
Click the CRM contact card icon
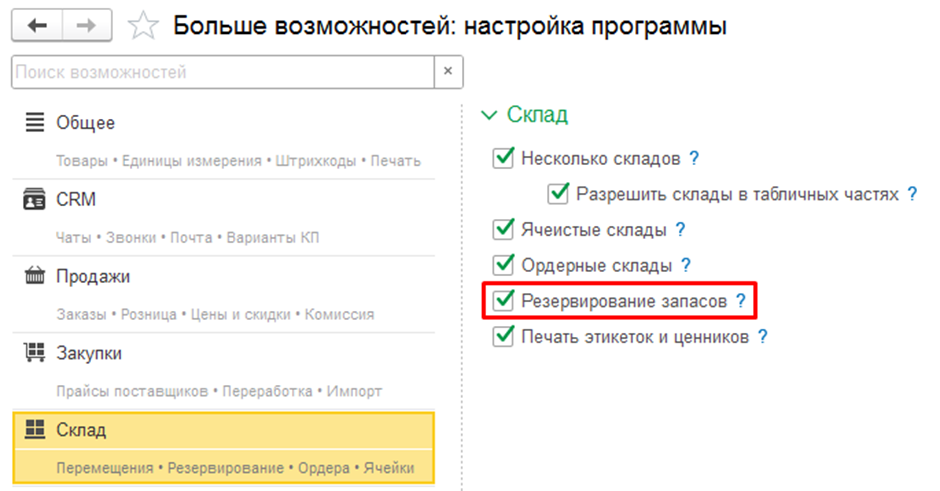click(34, 199)
